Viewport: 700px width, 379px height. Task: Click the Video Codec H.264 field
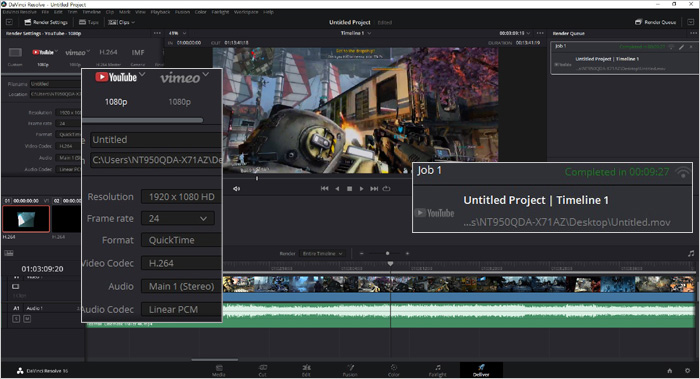181,263
